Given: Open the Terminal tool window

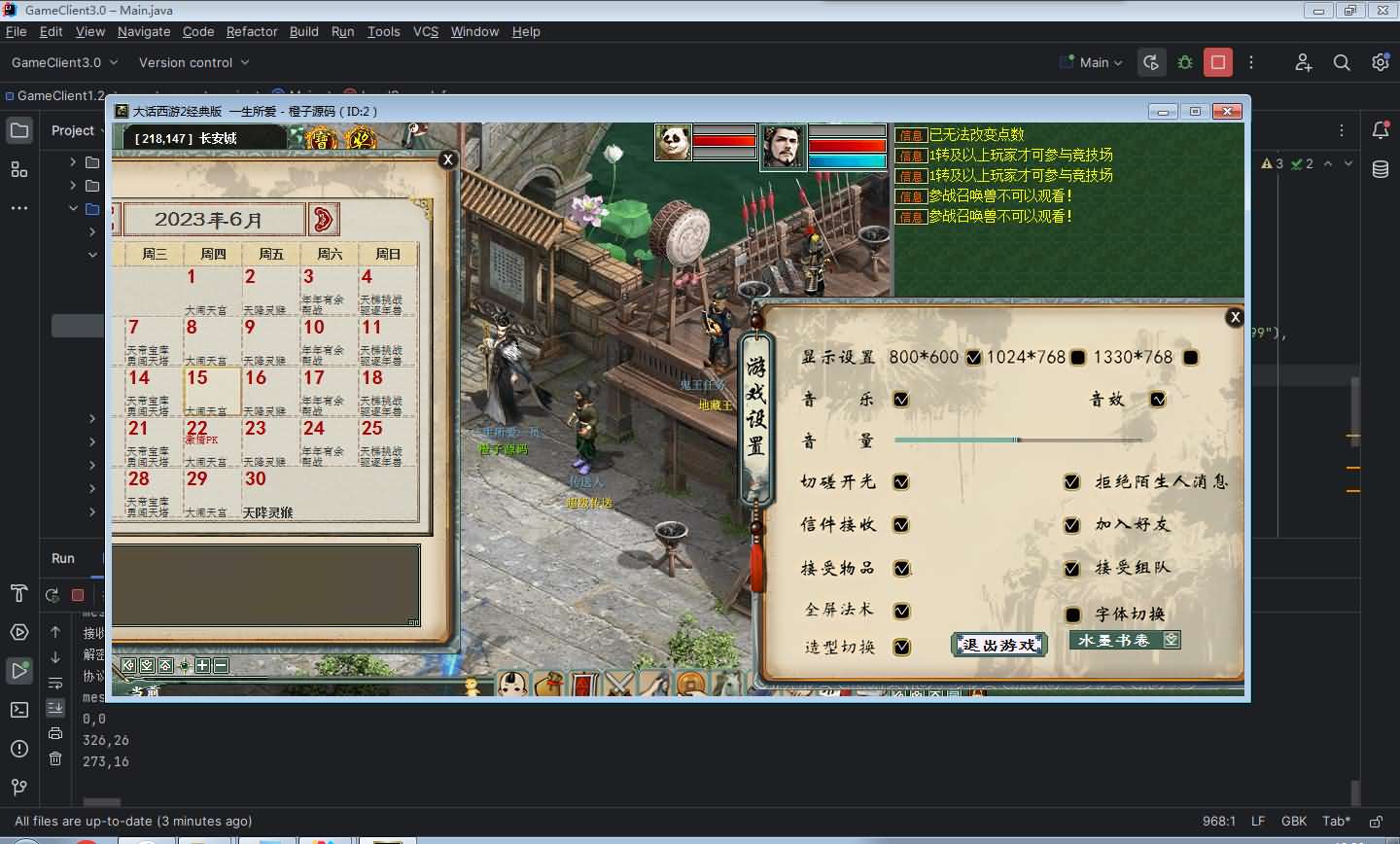Looking at the screenshot, I should [18, 710].
